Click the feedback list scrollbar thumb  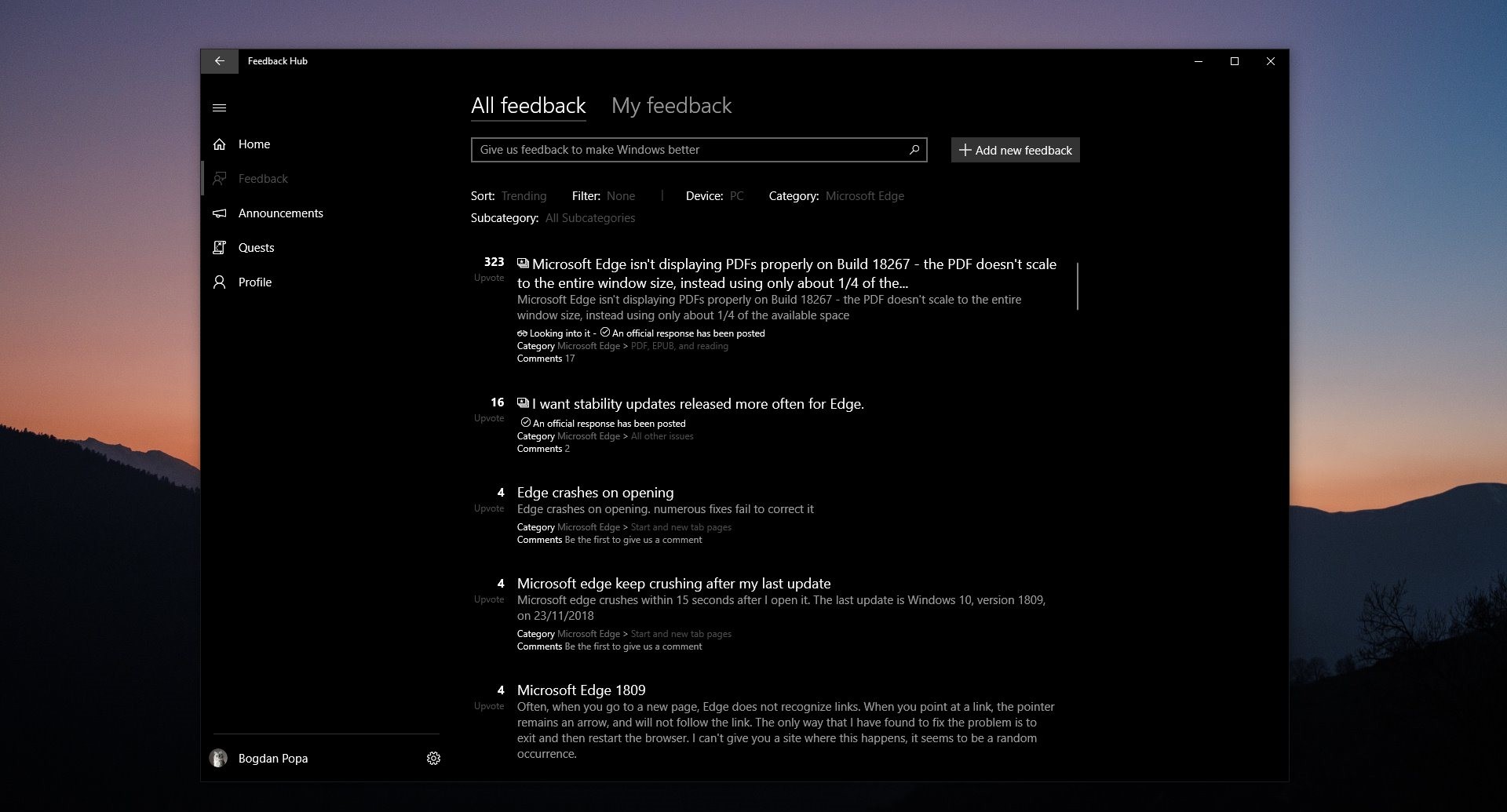click(x=1078, y=286)
